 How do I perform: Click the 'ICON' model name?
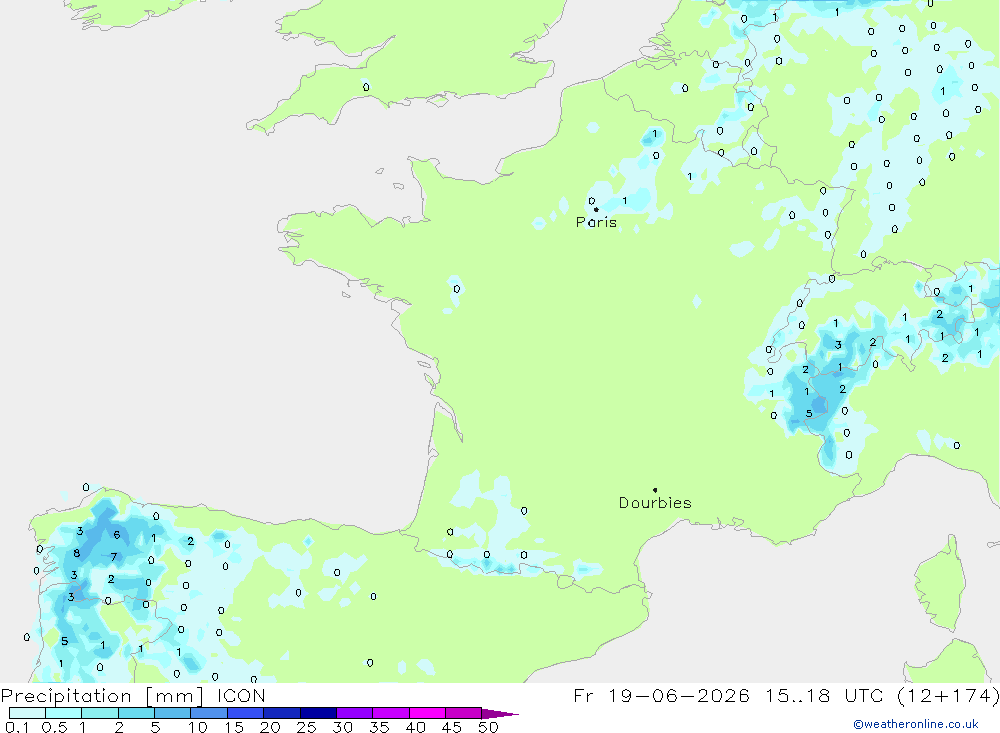[241, 695]
